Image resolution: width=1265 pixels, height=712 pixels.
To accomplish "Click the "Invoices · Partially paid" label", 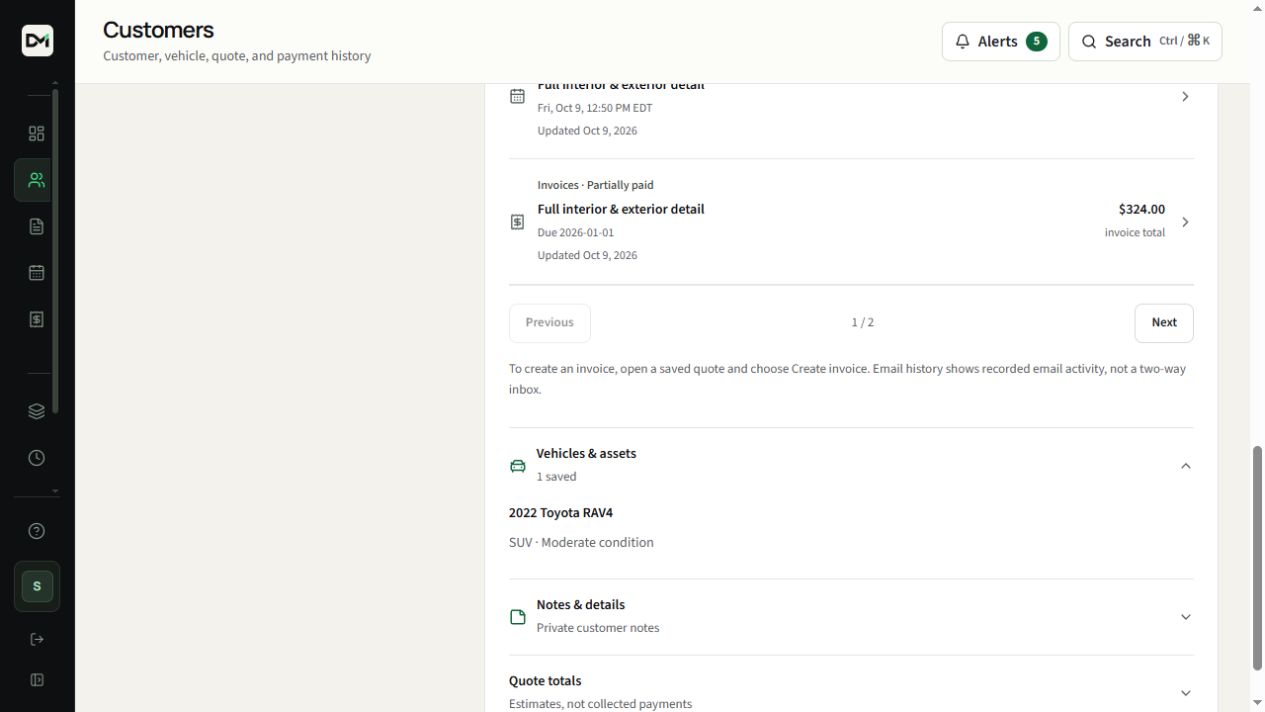I will 595,185.
